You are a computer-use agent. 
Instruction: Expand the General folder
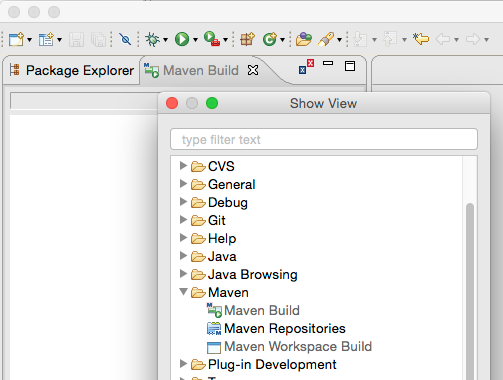183,183
